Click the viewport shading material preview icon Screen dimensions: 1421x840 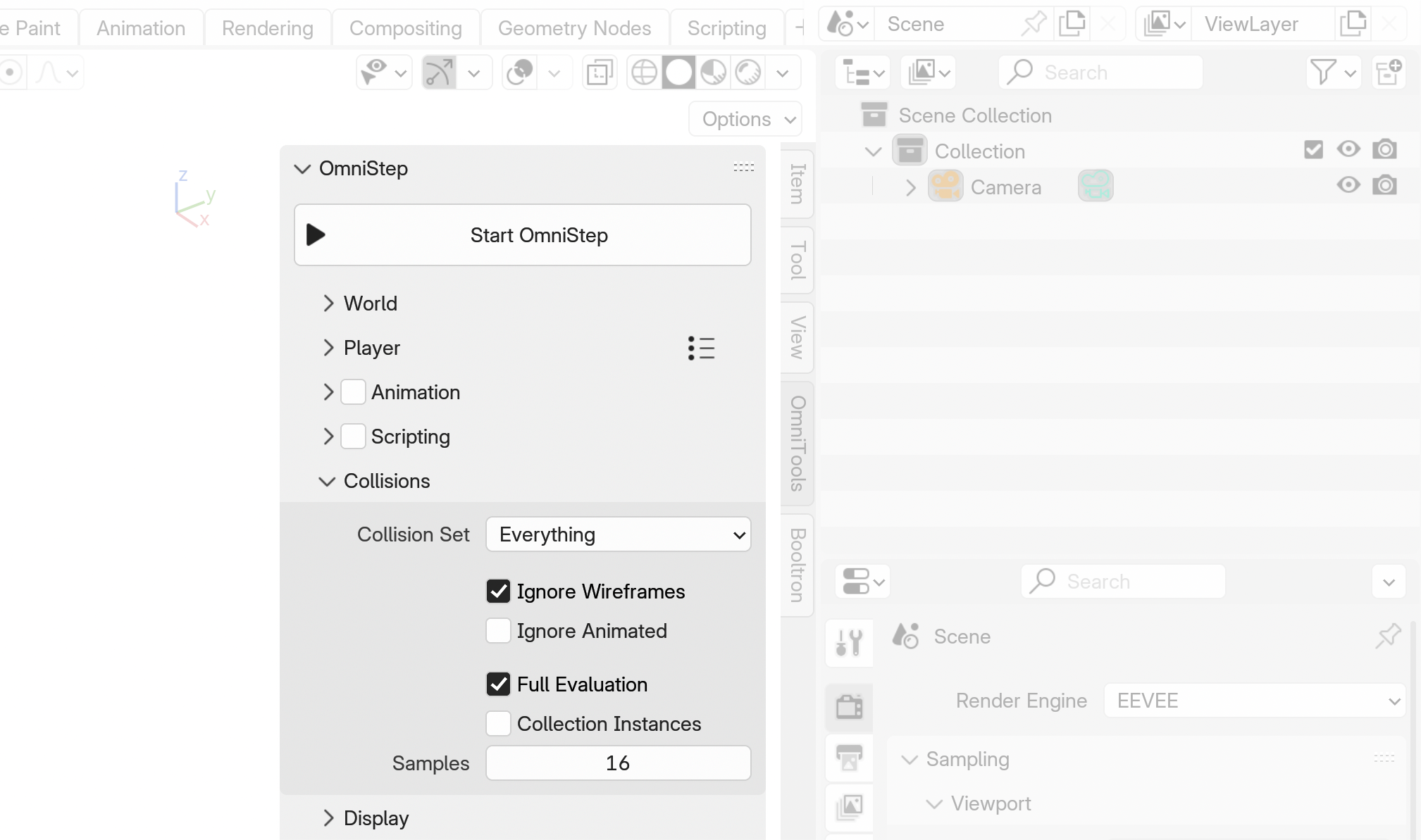713,72
